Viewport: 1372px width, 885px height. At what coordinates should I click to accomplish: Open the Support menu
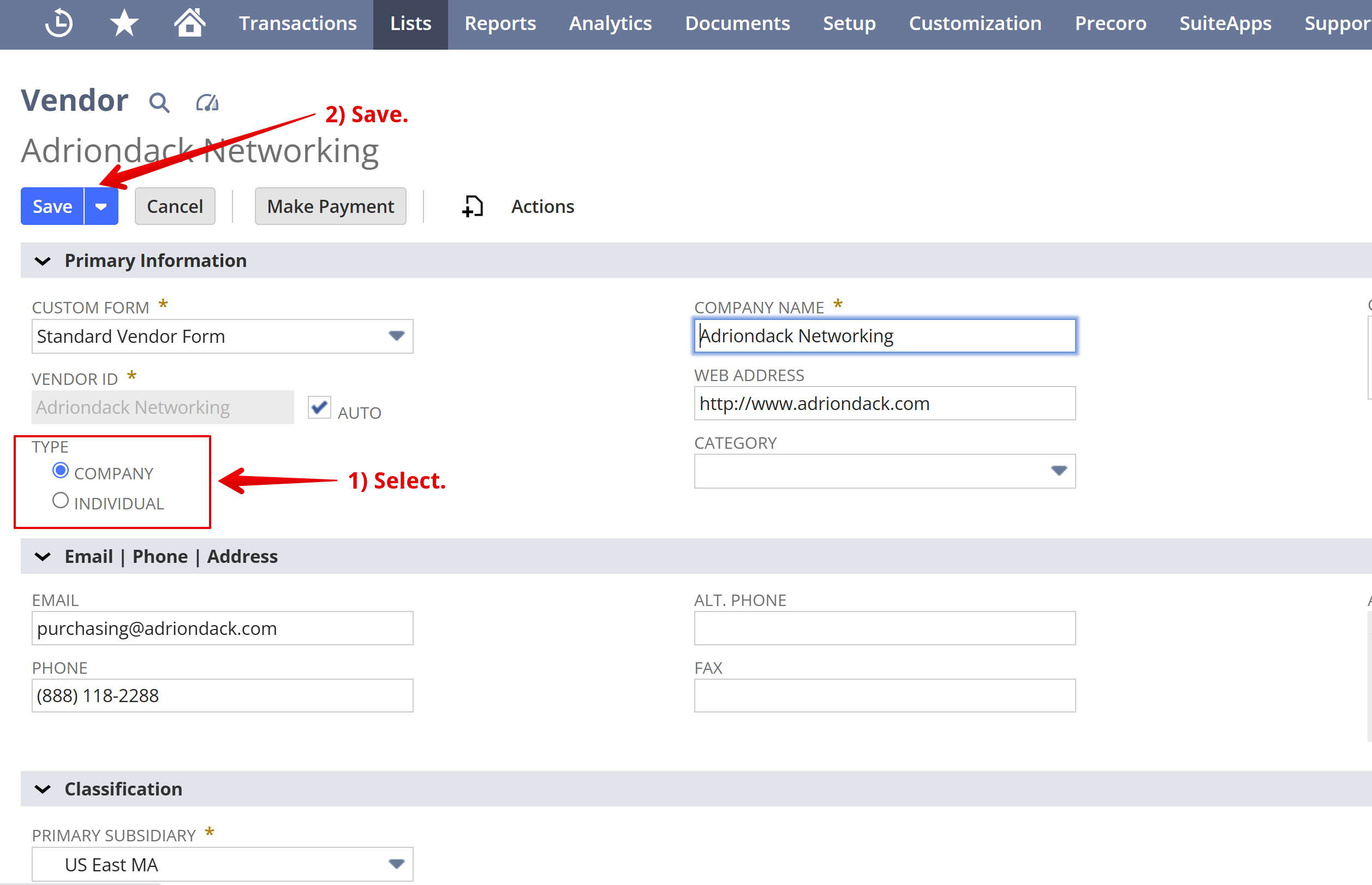pyautogui.click(x=1337, y=23)
